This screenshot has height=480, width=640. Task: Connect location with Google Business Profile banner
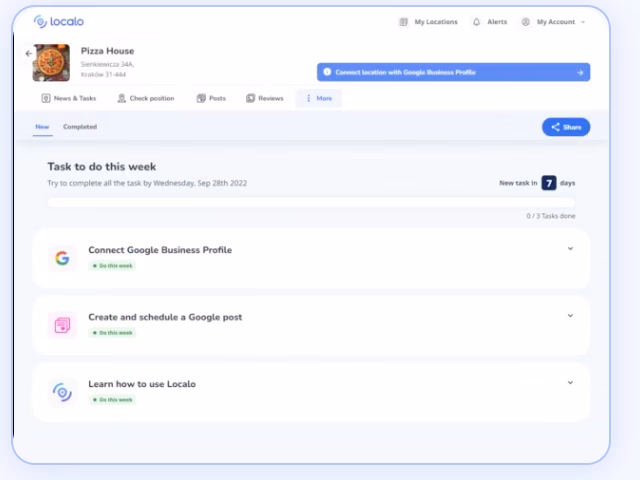coord(453,72)
